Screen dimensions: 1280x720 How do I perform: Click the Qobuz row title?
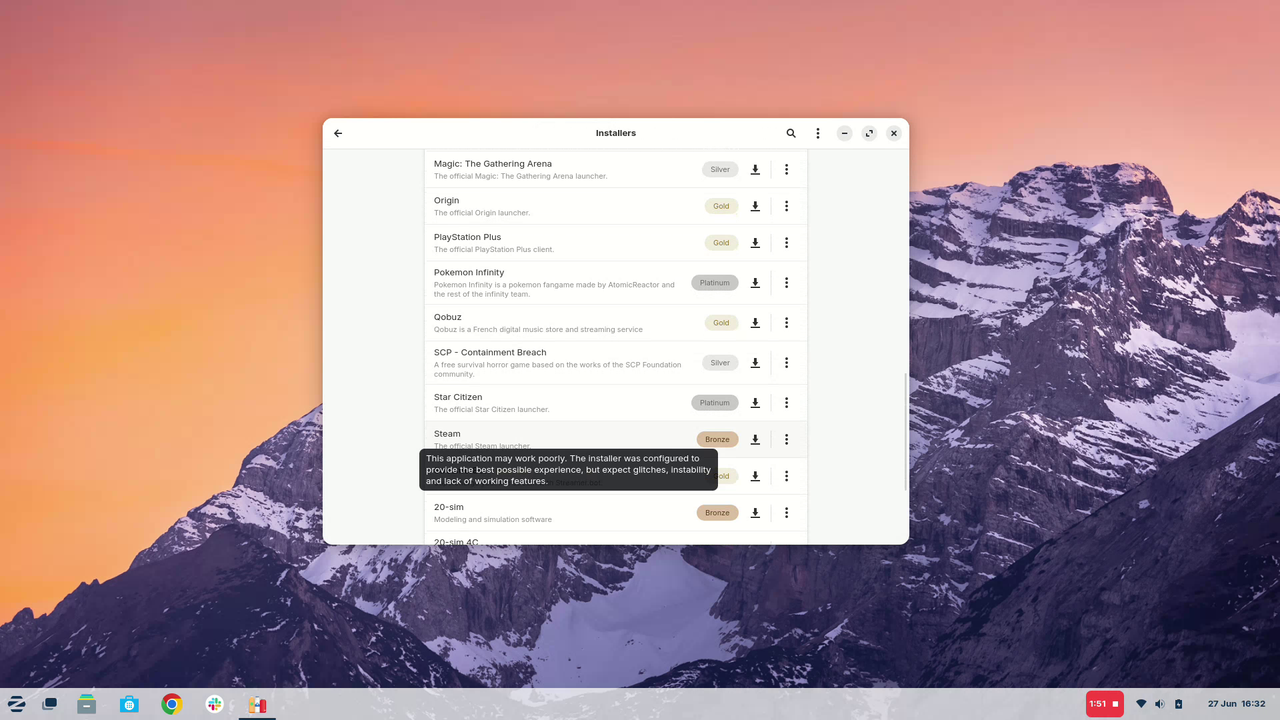(448, 317)
